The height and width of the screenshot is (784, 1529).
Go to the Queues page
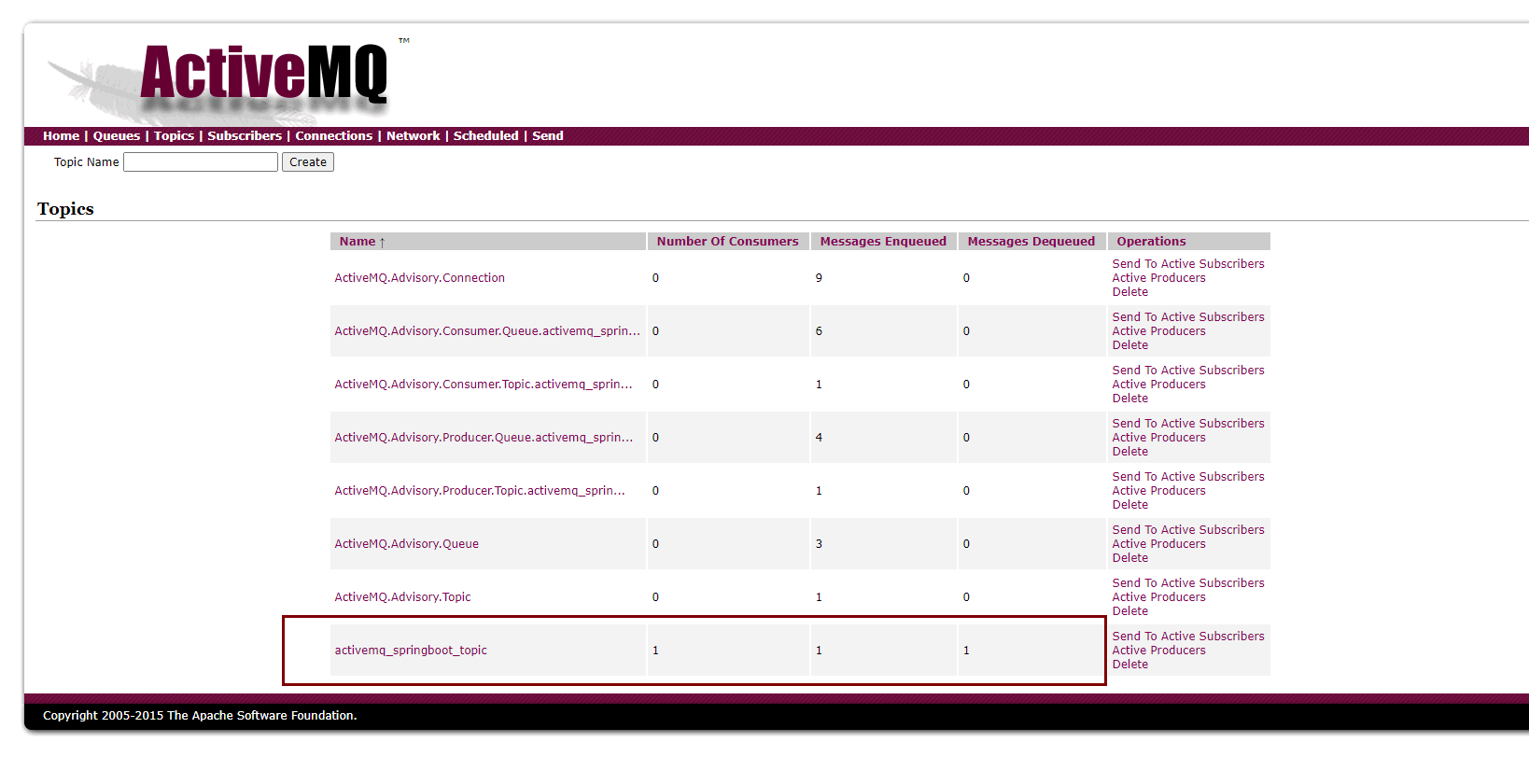pyautogui.click(x=117, y=136)
